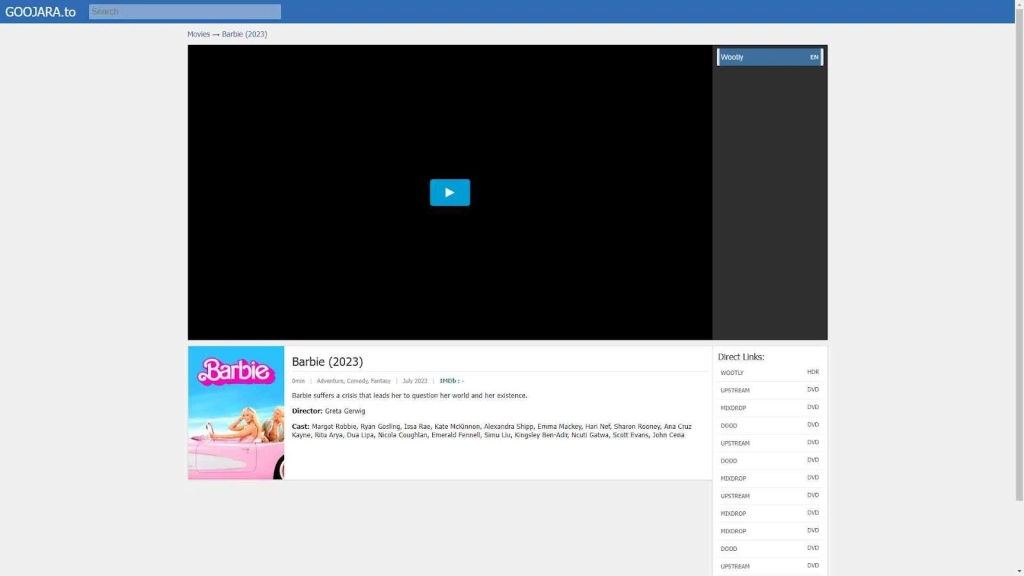Click cast member Margot Robbie

point(332,426)
